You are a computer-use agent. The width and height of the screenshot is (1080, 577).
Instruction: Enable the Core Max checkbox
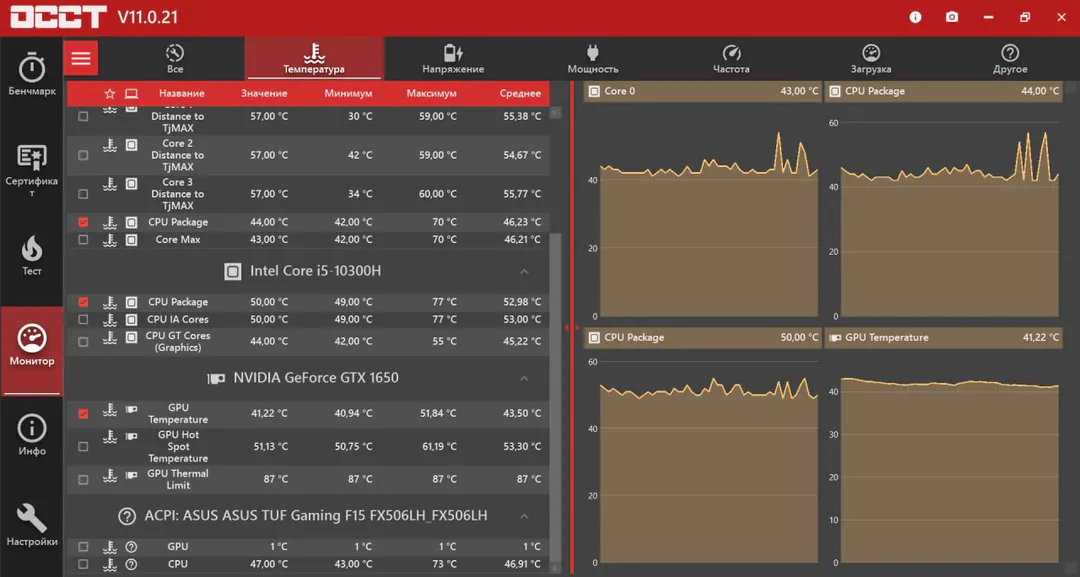tap(83, 240)
